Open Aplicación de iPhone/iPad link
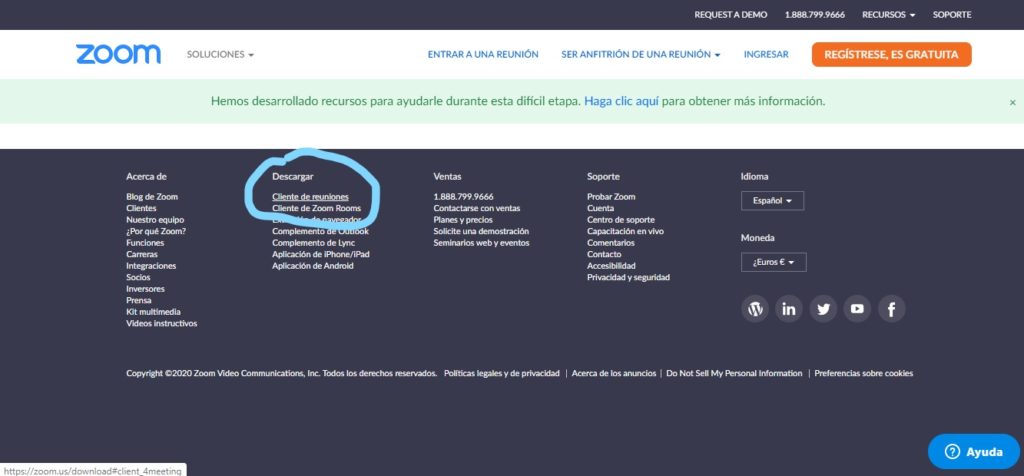The image size is (1024, 476). [x=321, y=254]
